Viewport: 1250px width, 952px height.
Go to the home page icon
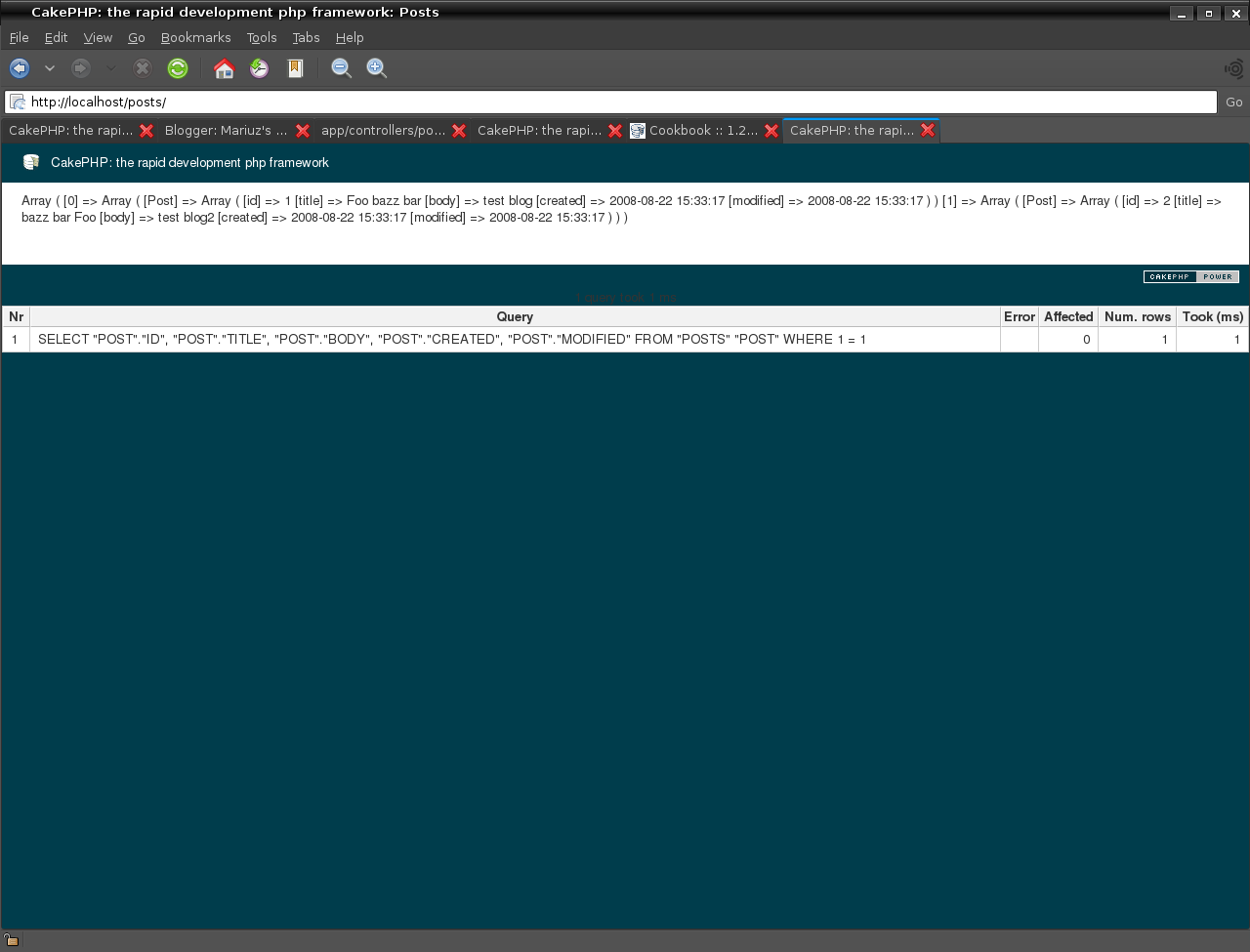click(225, 68)
